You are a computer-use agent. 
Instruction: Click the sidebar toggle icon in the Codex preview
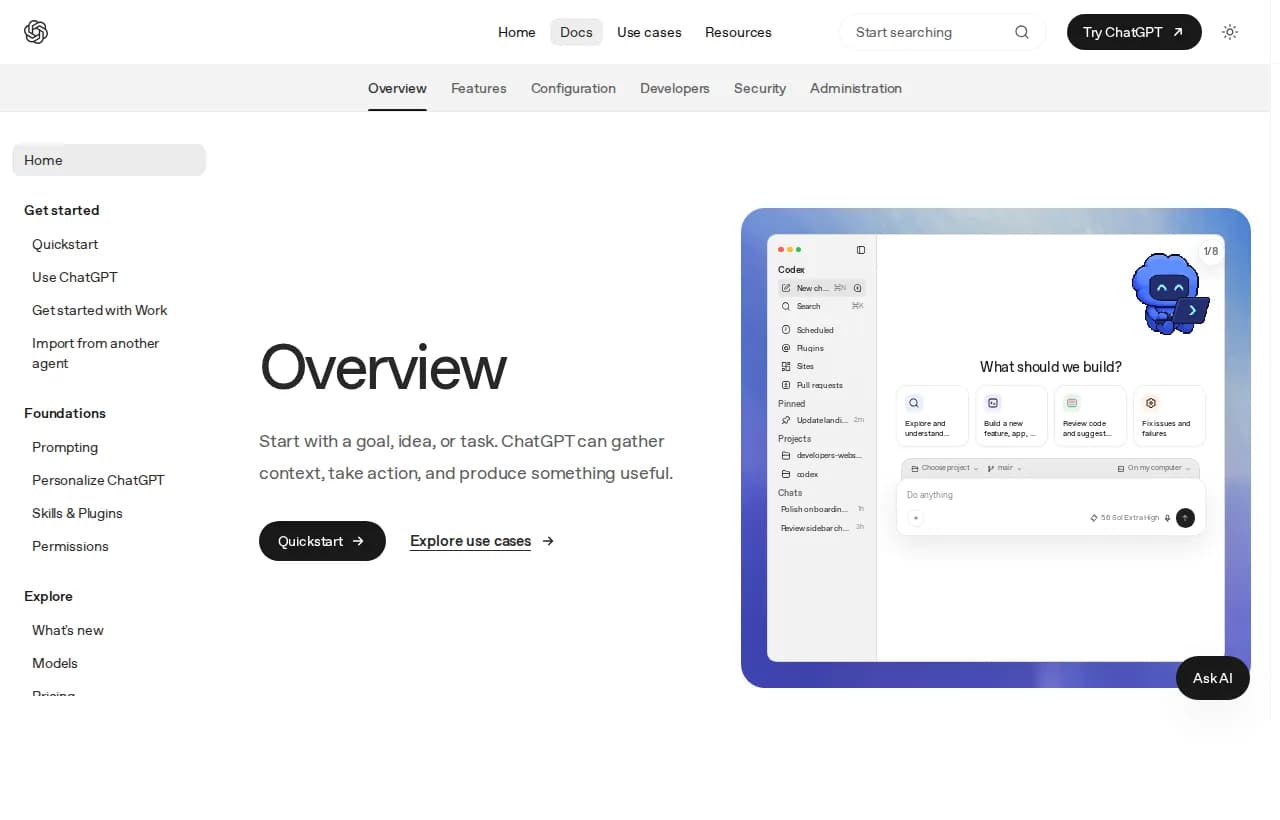coord(861,250)
